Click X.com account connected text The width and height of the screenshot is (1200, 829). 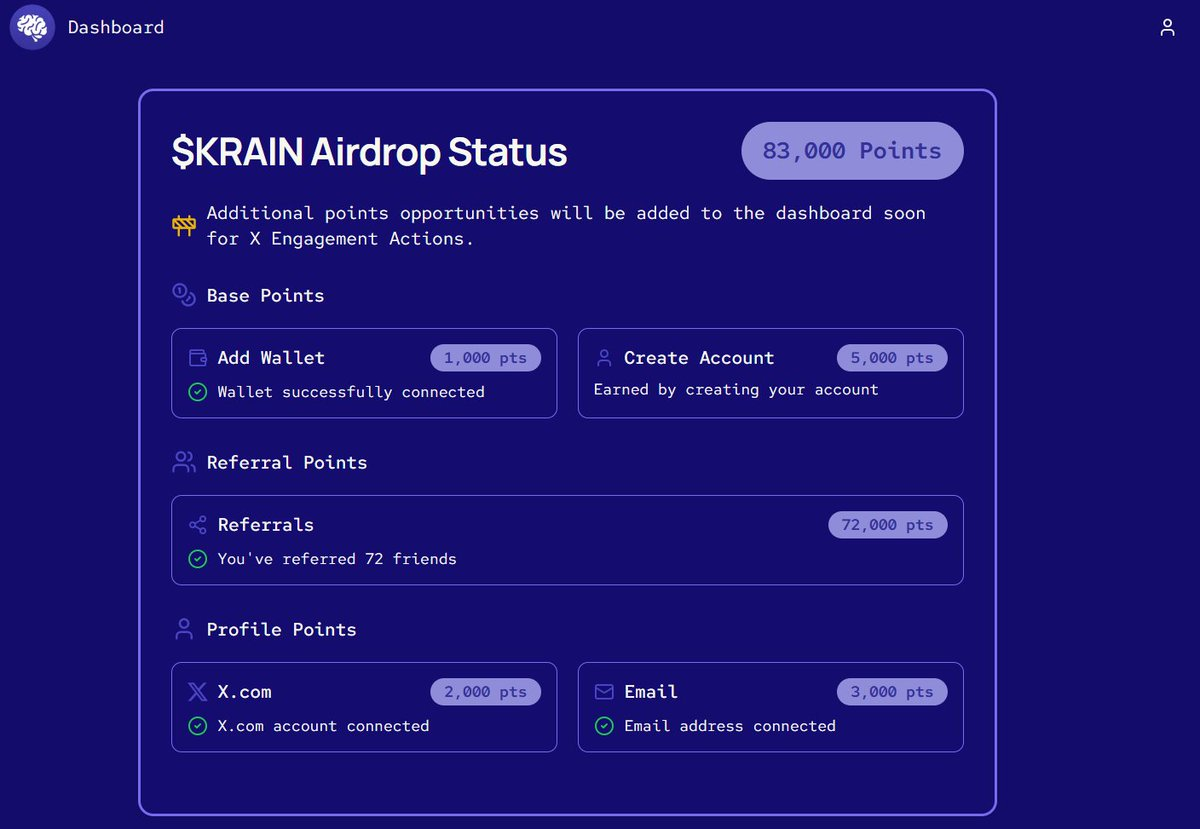click(323, 726)
